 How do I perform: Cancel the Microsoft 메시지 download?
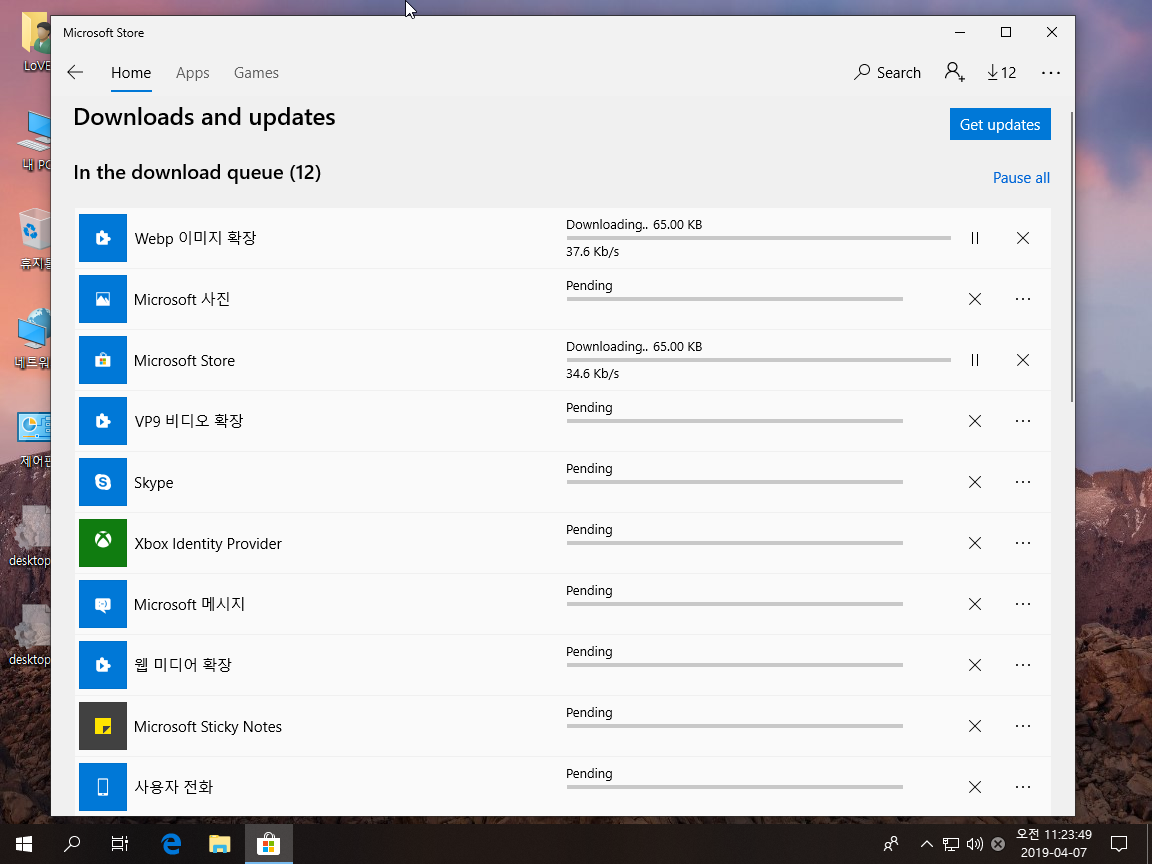tap(974, 604)
